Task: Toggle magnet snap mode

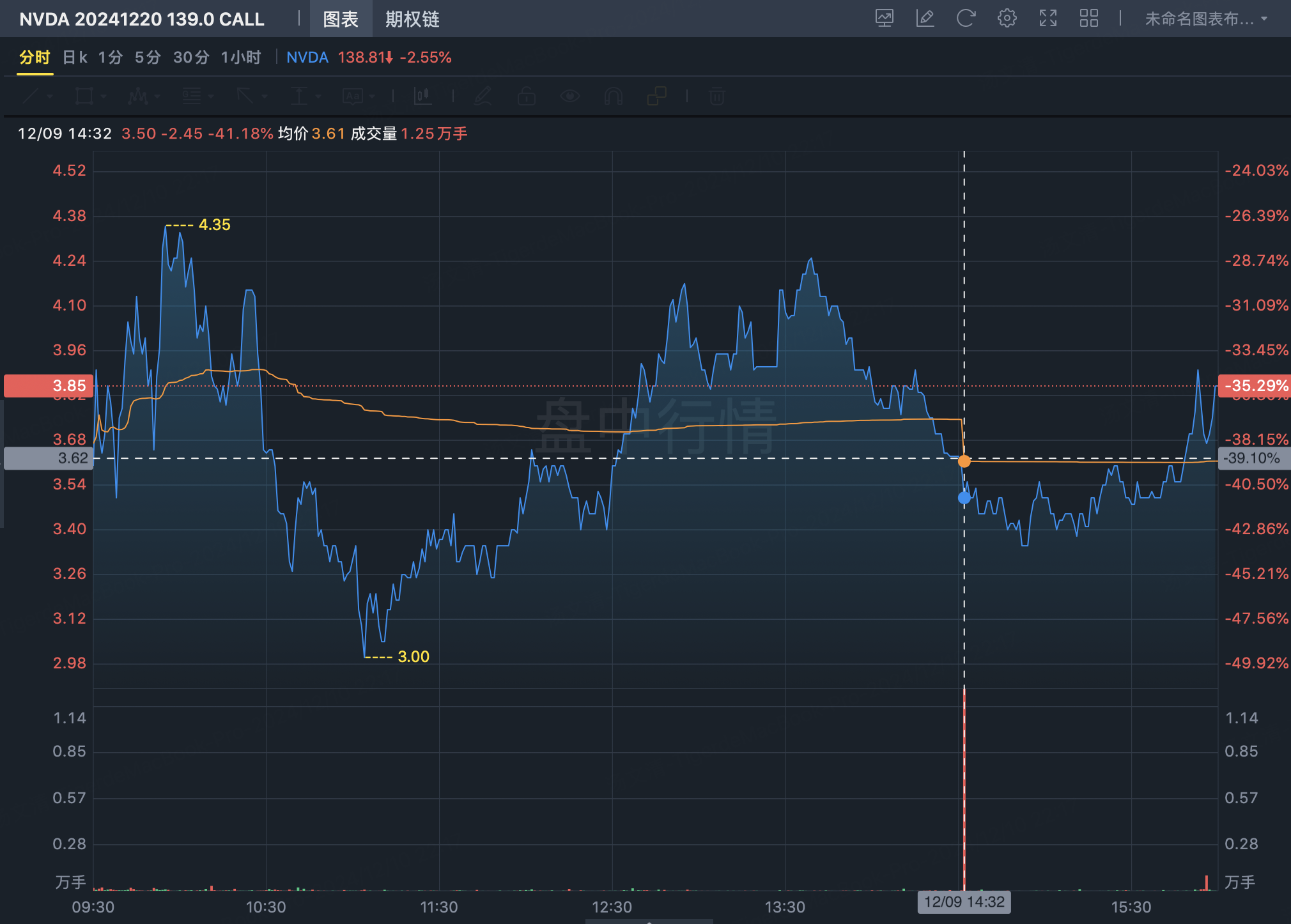Action: pyautogui.click(x=613, y=96)
